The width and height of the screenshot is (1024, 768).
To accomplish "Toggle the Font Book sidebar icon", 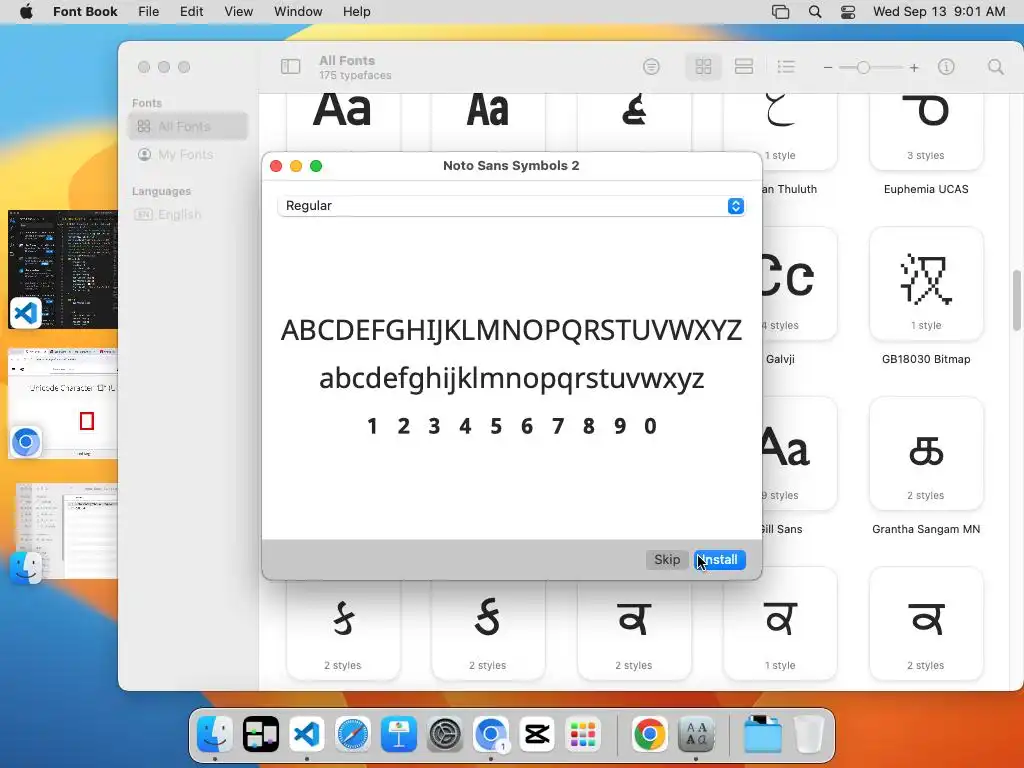I will tap(290, 67).
